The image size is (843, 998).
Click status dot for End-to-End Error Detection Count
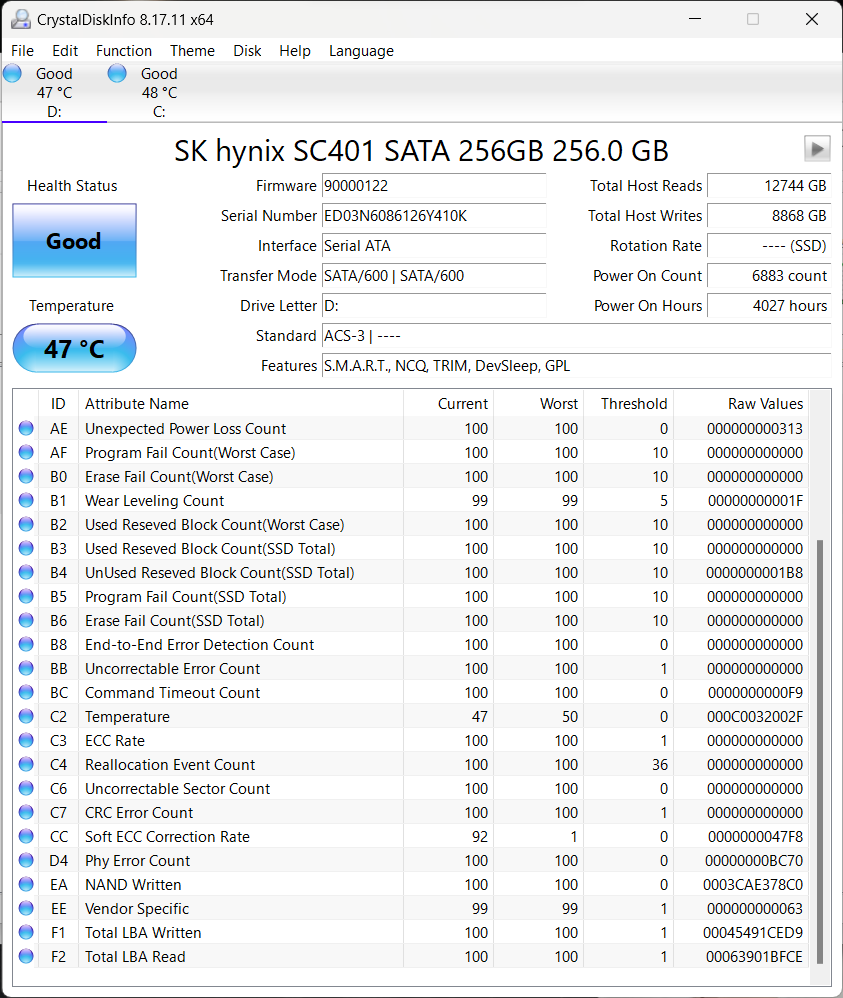[x=26, y=644]
